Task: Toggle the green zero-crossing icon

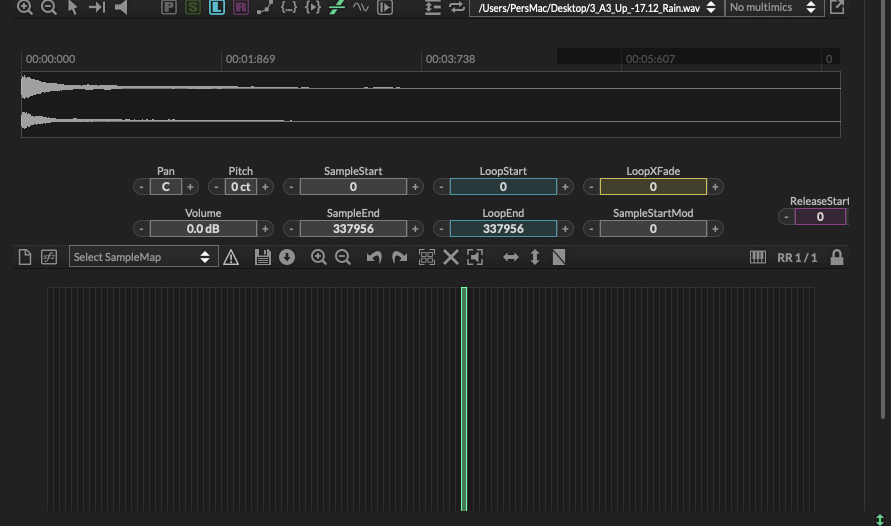Action: tap(337, 7)
